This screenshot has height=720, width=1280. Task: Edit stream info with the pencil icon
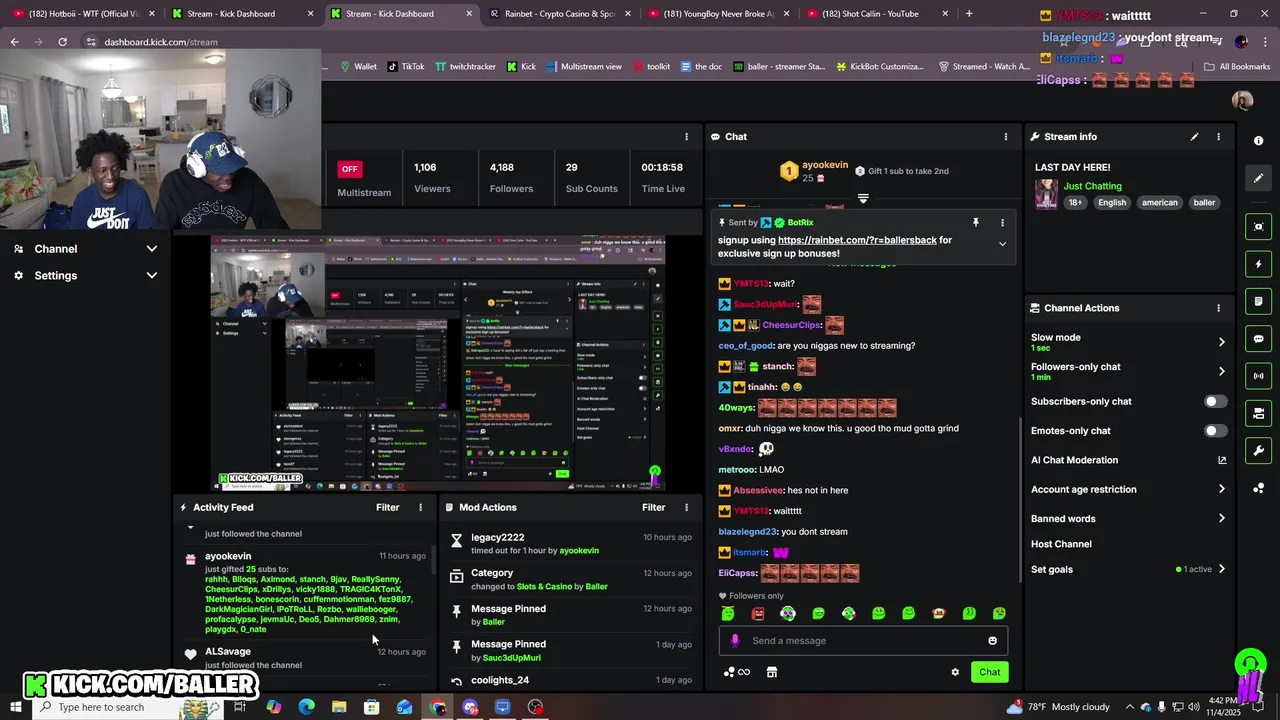1194,137
